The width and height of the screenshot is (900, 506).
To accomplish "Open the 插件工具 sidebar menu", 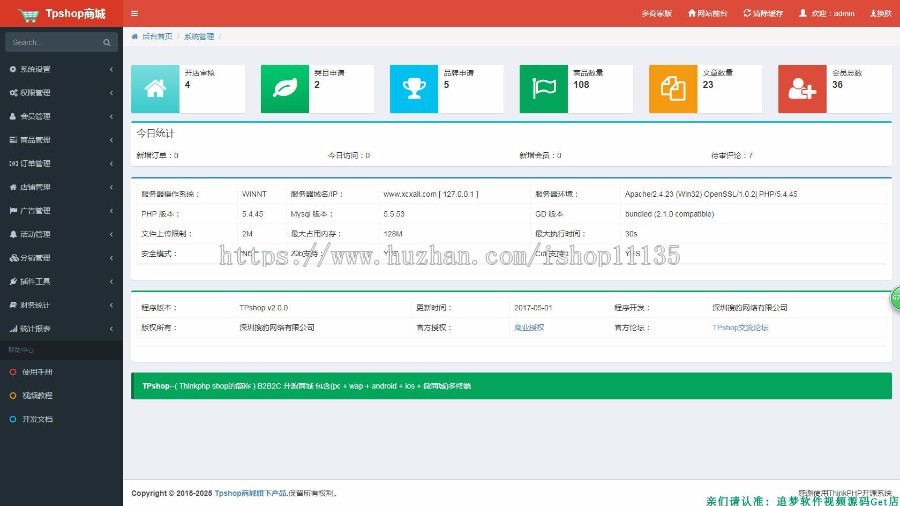I will click(61, 281).
